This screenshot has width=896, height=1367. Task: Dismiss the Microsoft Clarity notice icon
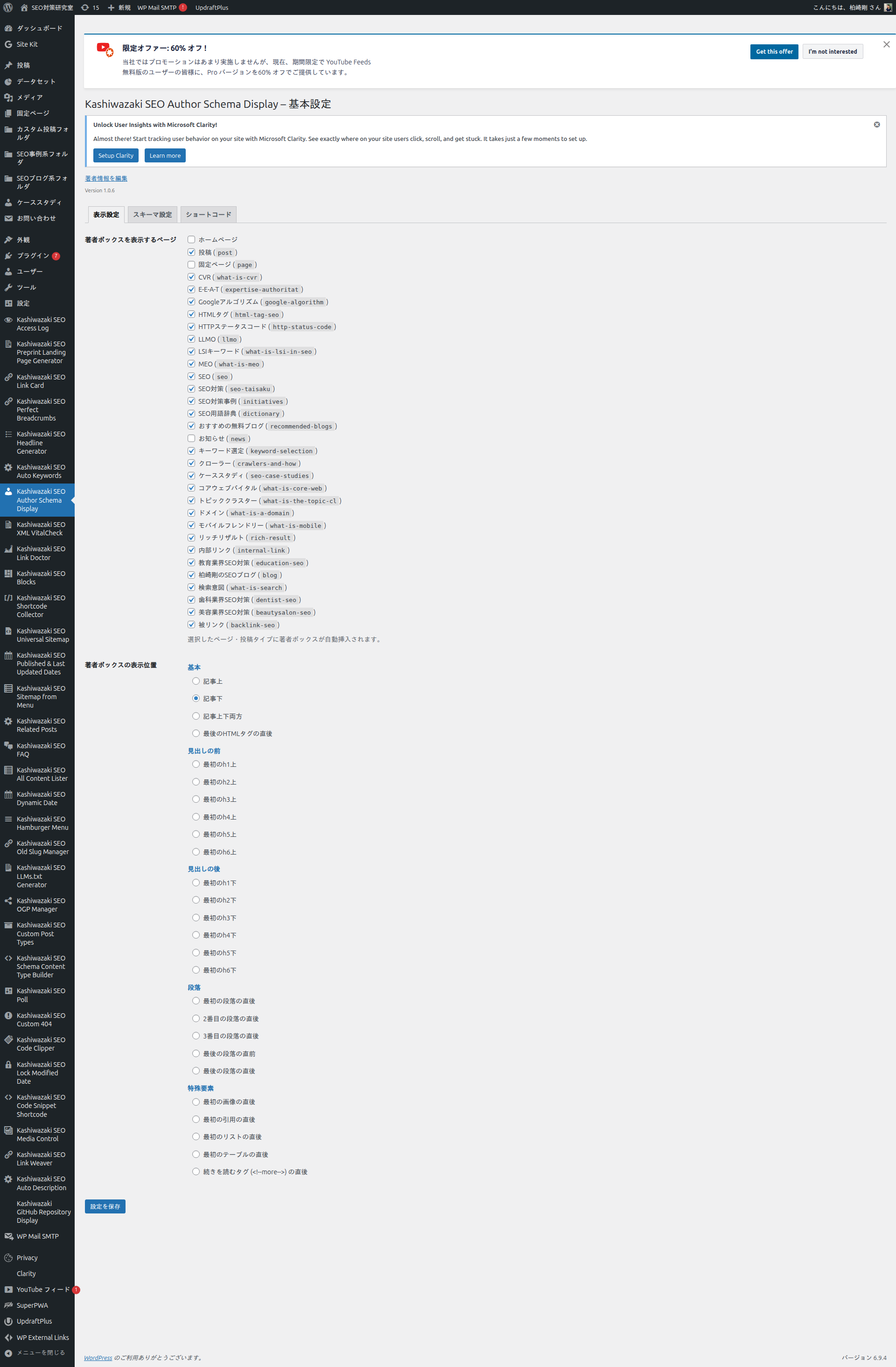click(x=876, y=125)
